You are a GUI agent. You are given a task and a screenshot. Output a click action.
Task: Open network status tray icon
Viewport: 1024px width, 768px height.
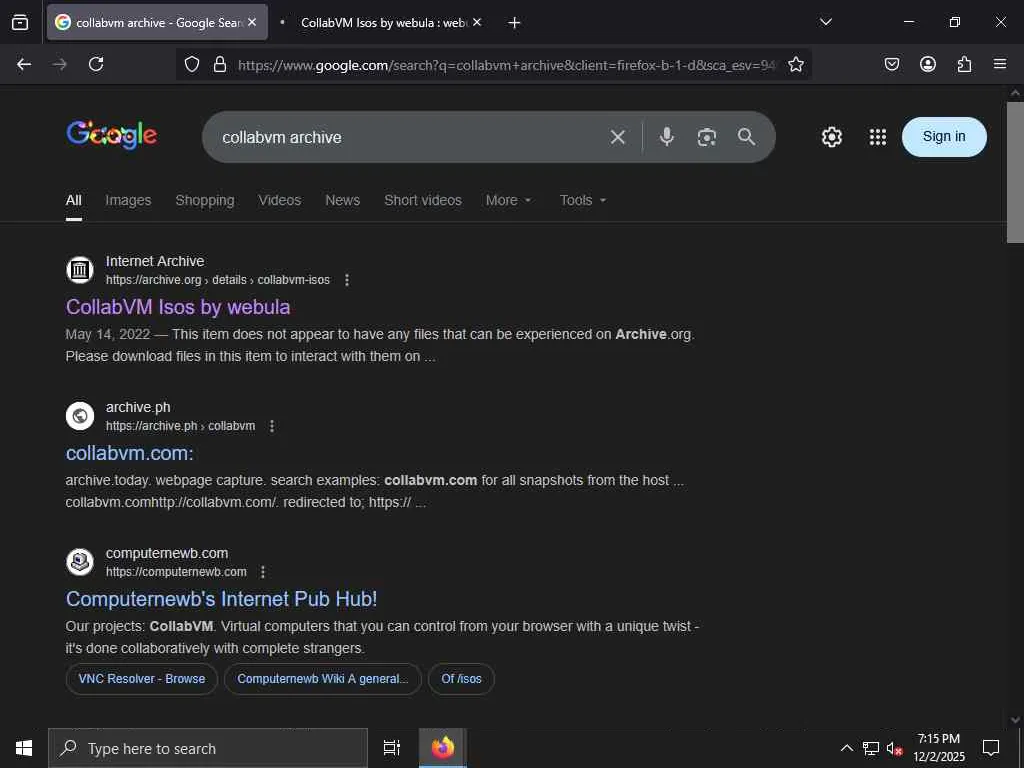[871, 748]
